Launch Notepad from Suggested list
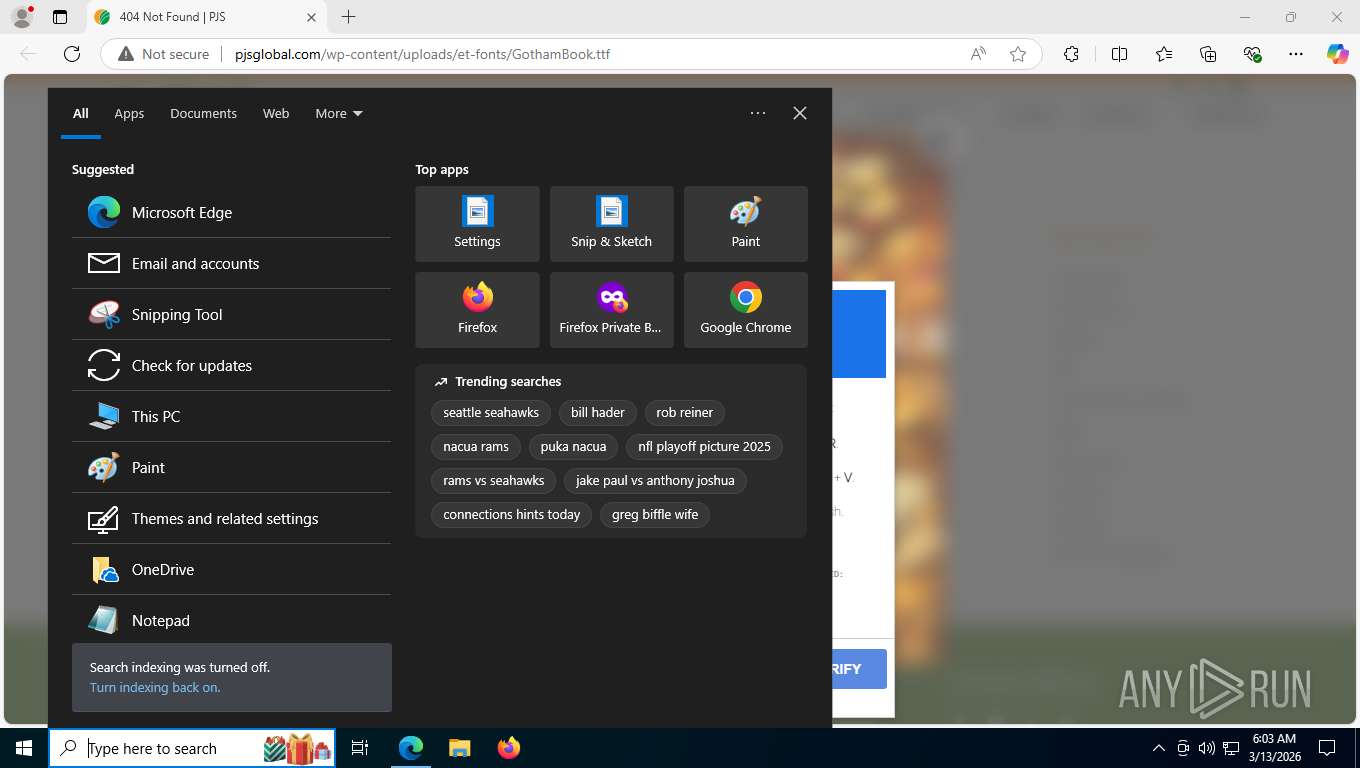This screenshot has width=1360, height=768. [231, 620]
